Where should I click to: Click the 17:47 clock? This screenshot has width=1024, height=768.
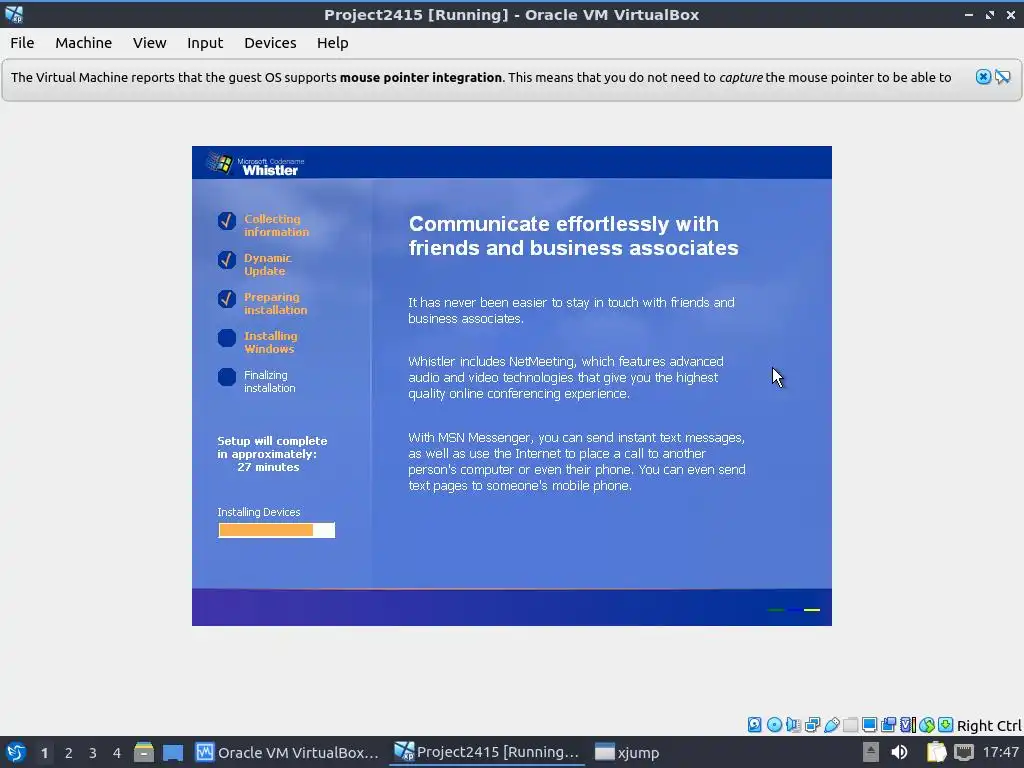(x=1000, y=752)
